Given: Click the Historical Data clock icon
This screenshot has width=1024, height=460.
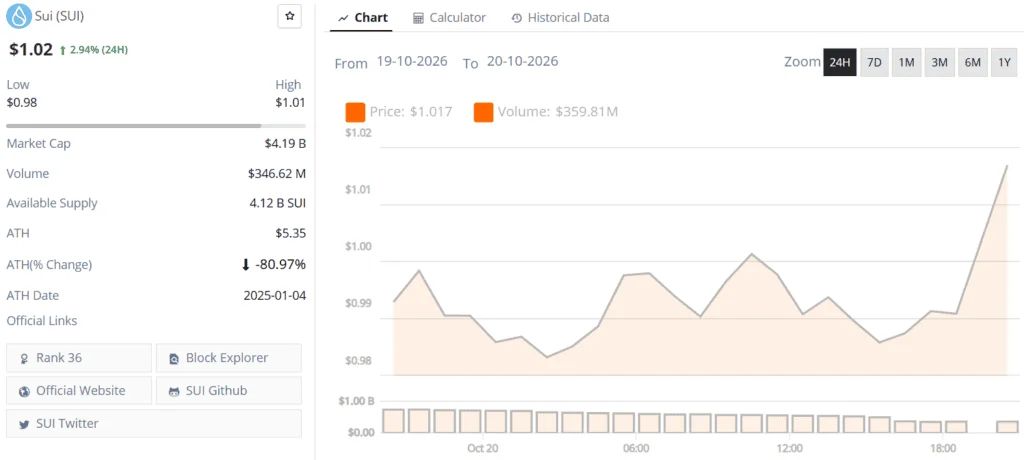Looking at the screenshot, I should [517, 18].
